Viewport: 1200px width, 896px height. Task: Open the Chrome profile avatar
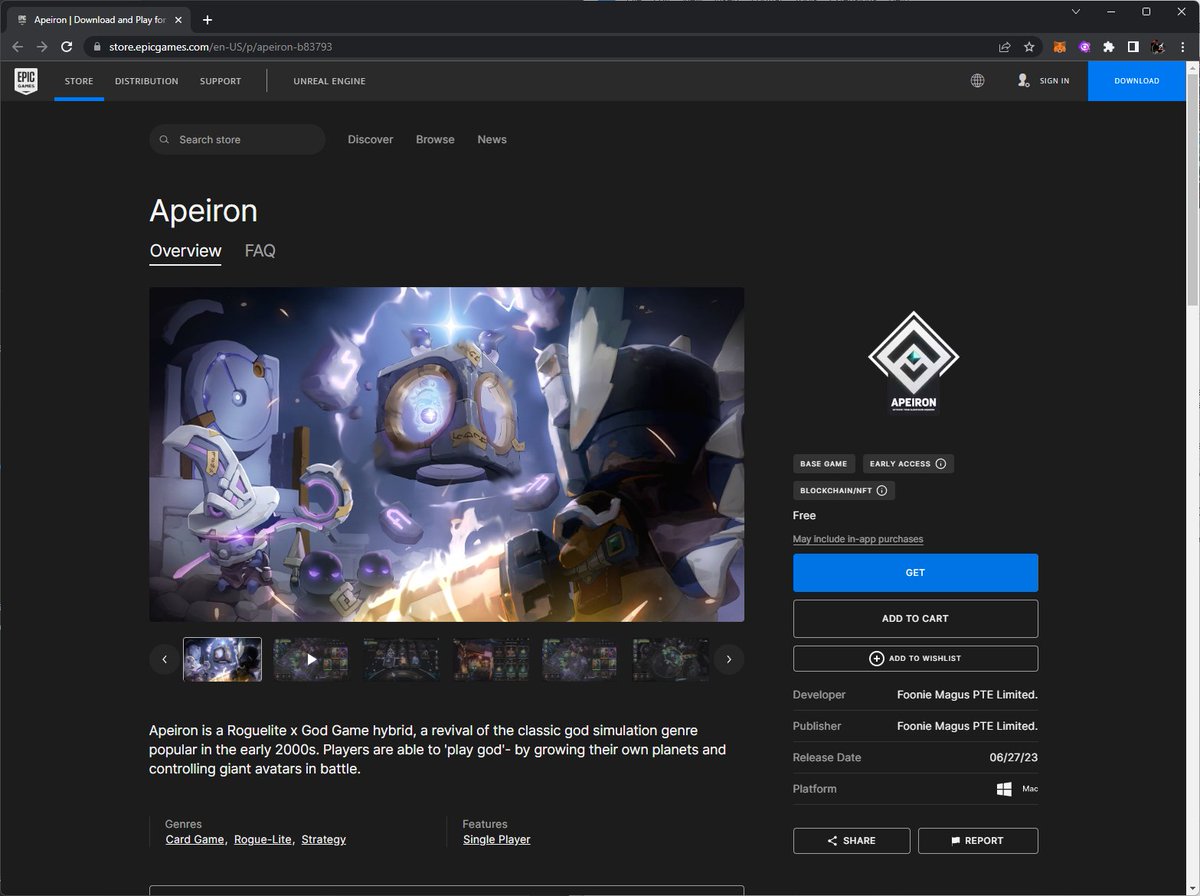click(x=1157, y=47)
